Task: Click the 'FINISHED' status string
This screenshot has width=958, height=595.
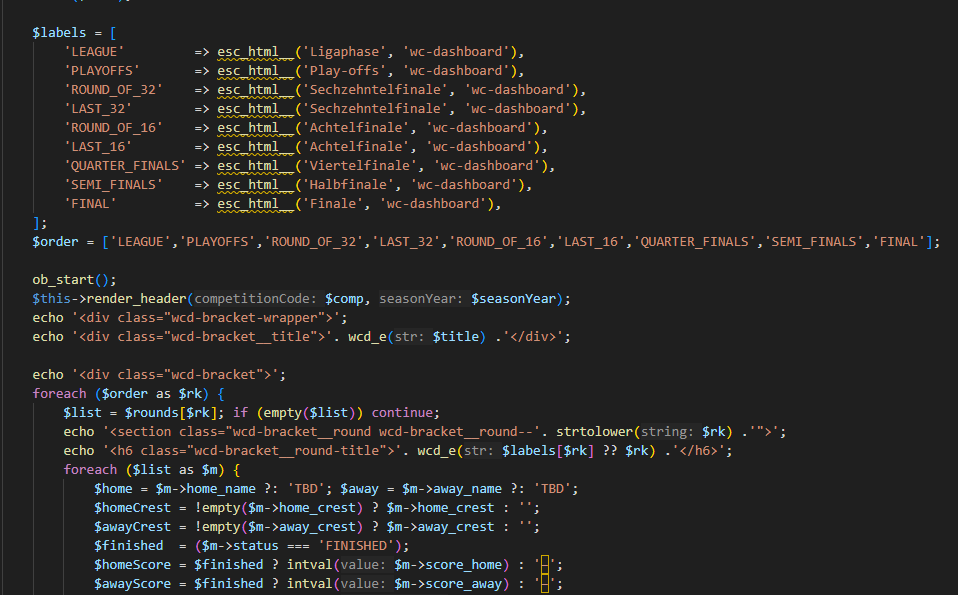Action: click(x=355, y=545)
